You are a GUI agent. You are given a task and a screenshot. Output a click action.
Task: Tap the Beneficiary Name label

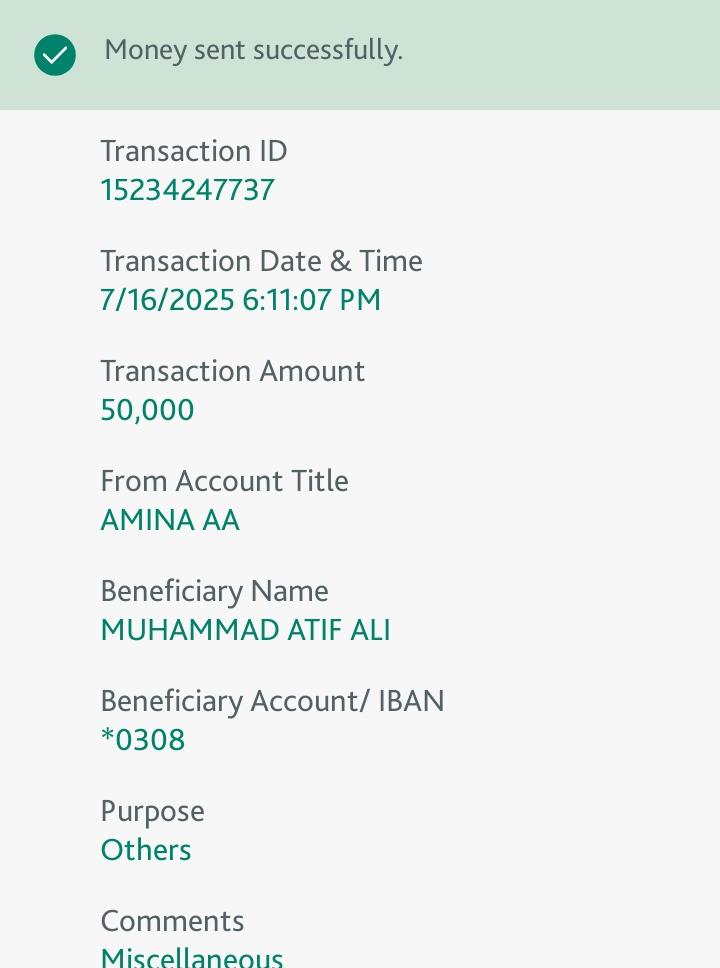(x=214, y=591)
